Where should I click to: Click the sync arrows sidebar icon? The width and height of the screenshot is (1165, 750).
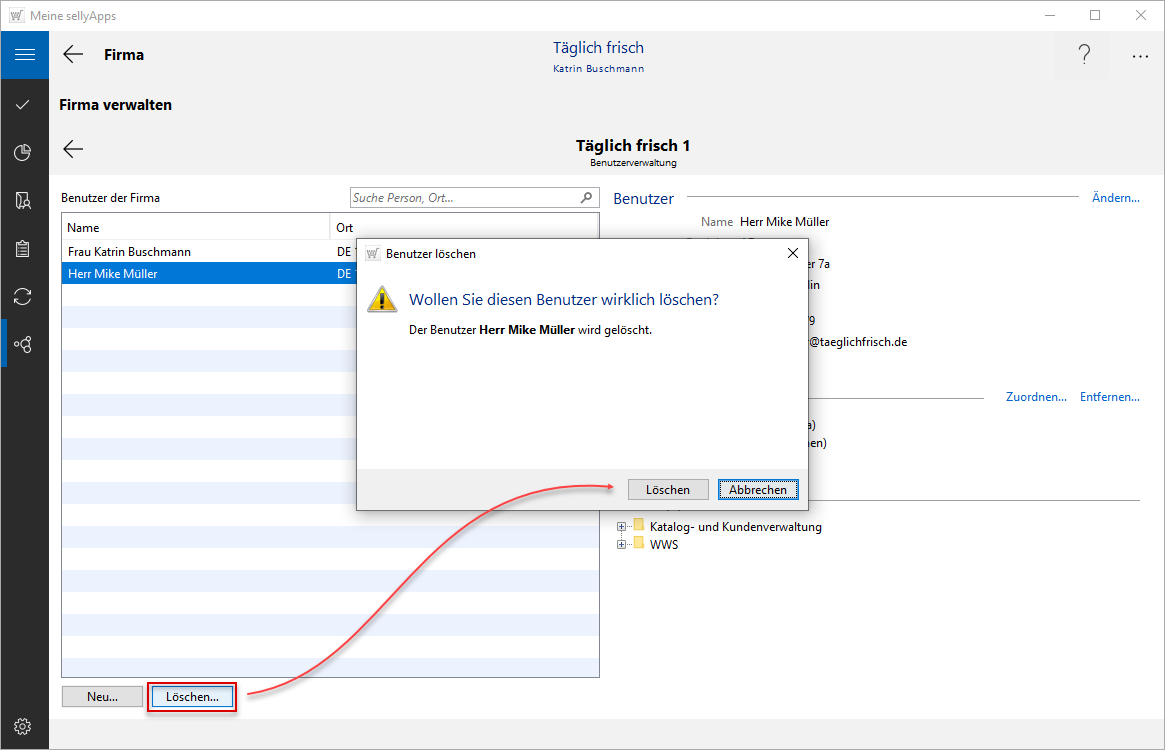tap(24, 296)
